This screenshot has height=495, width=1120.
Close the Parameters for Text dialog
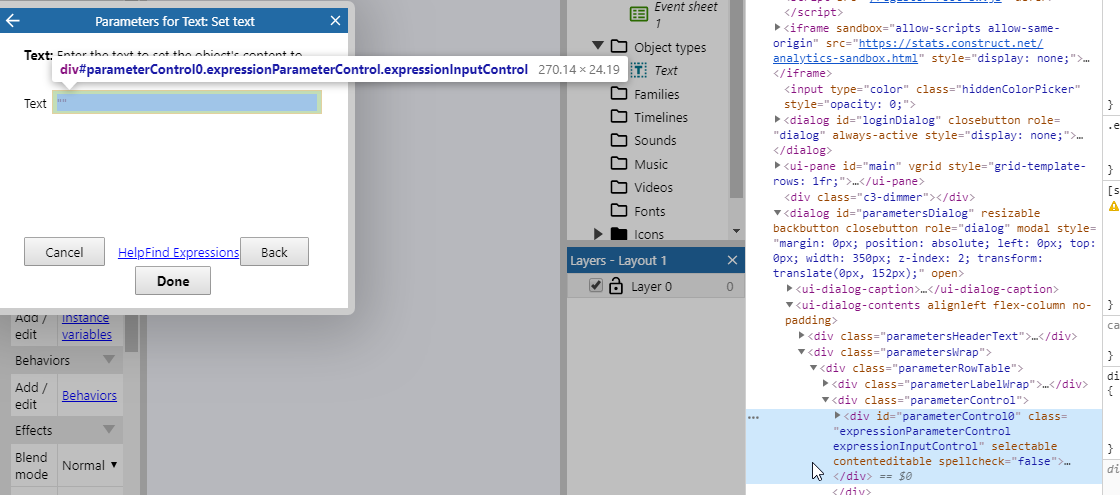pyautogui.click(x=335, y=21)
